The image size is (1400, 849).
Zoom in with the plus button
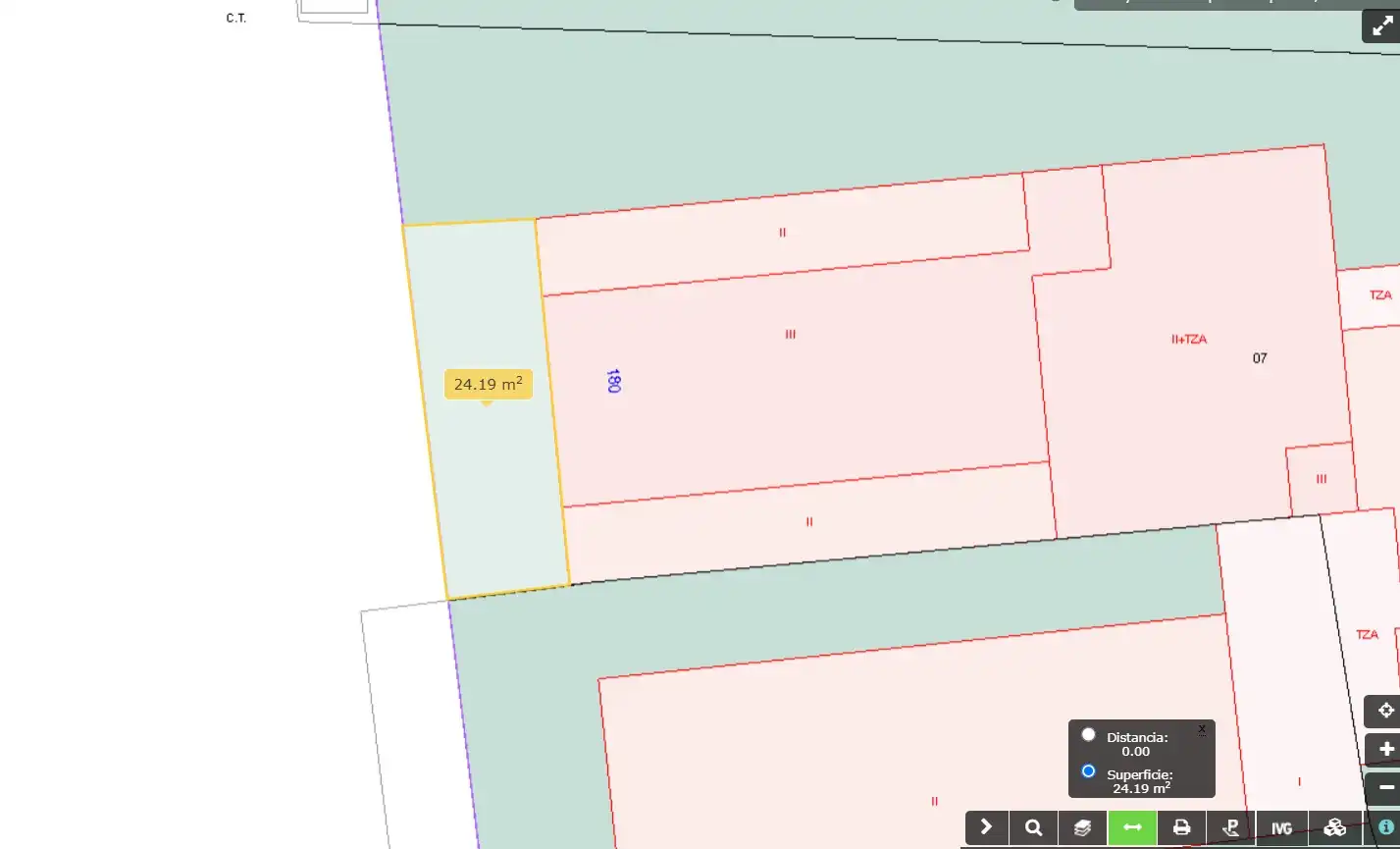(1385, 749)
